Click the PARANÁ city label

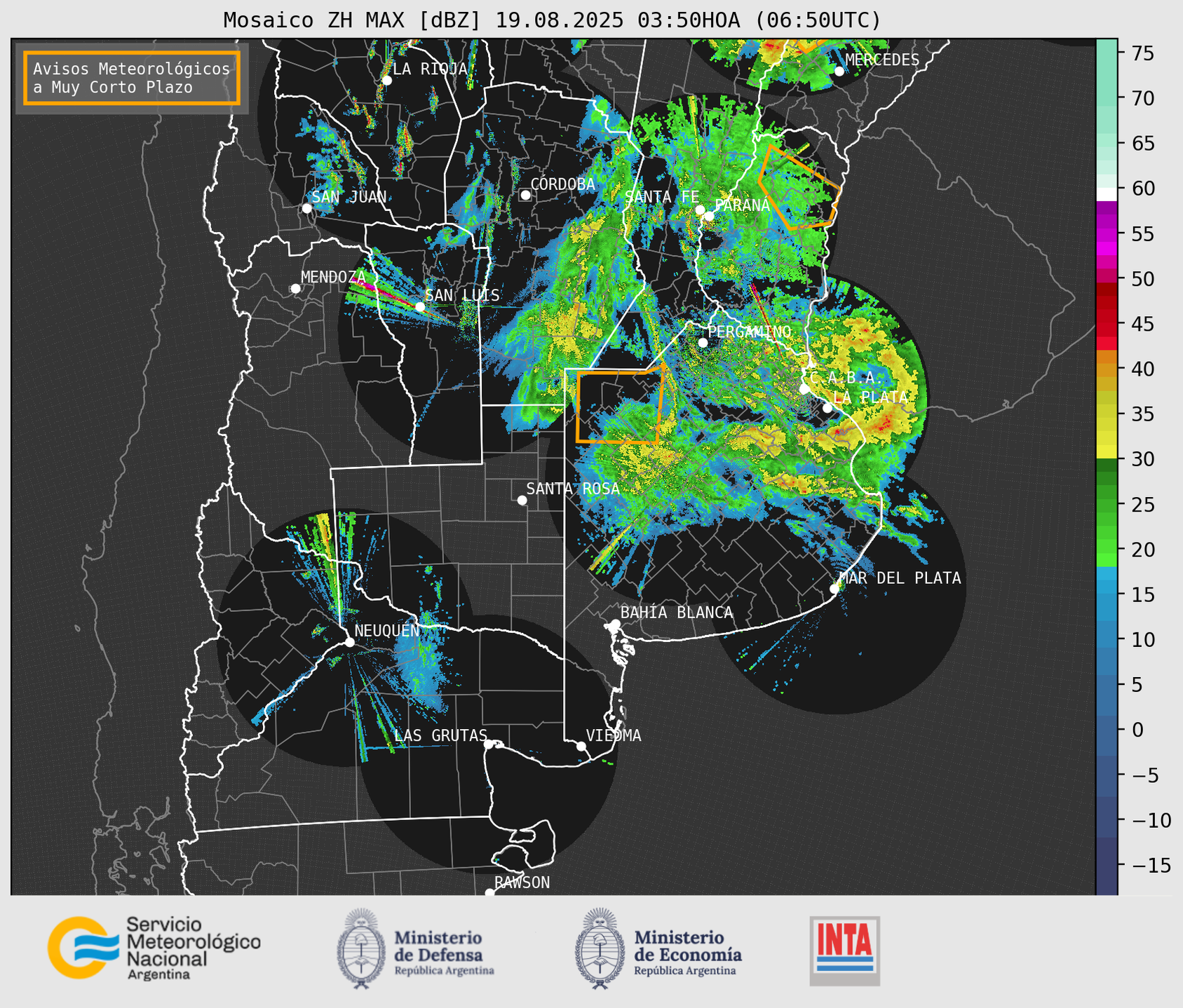click(x=742, y=205)
